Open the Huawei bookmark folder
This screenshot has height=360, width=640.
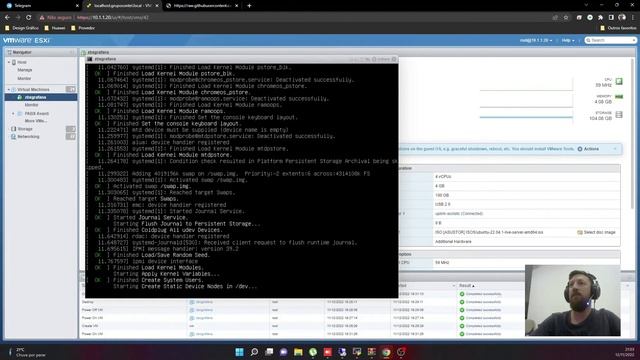click(55, 28)
